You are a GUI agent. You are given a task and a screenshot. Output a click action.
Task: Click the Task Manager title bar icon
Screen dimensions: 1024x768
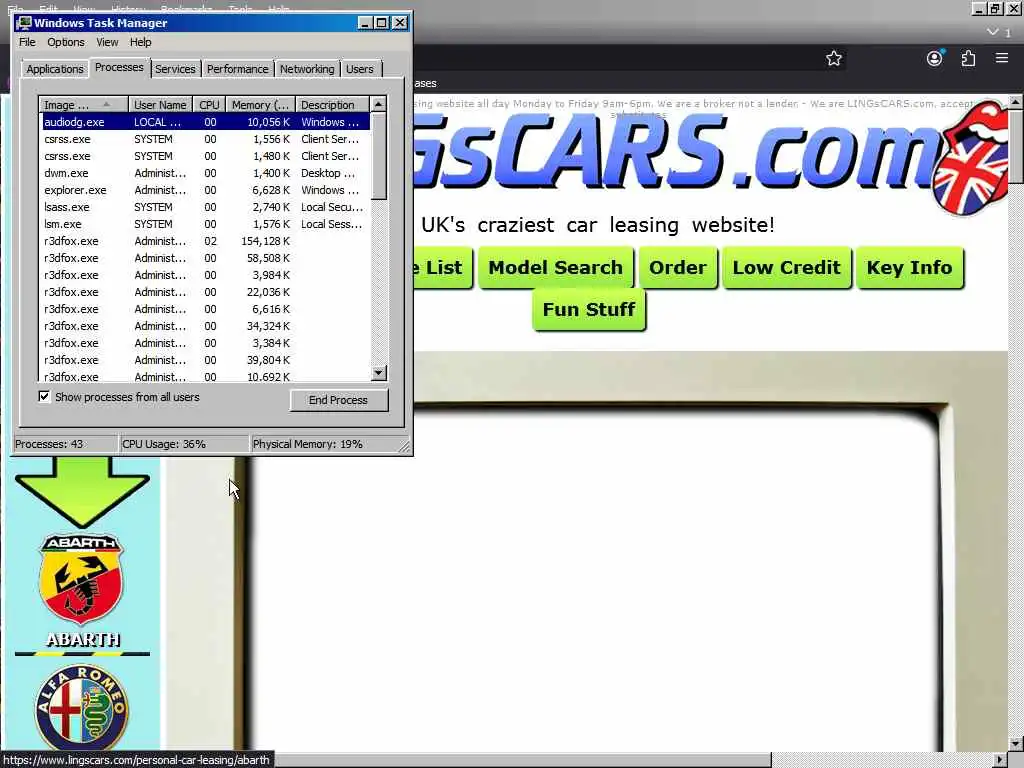25,23
